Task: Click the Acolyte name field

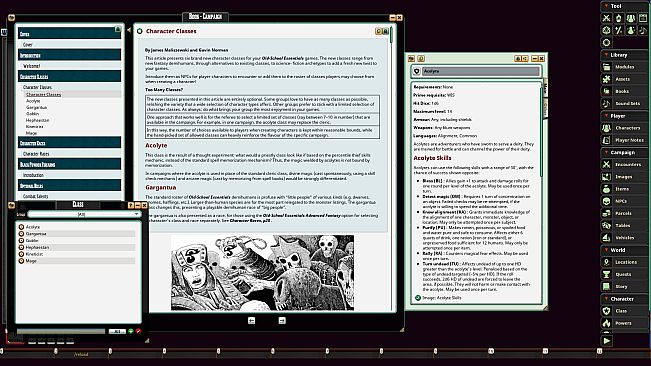Action: (480, 71)
